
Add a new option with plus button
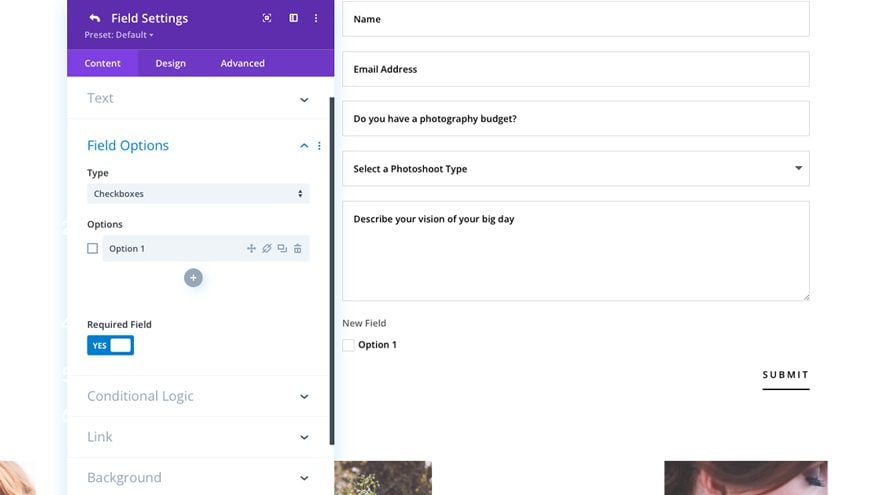pyautogui.click(x=193, y=278)
